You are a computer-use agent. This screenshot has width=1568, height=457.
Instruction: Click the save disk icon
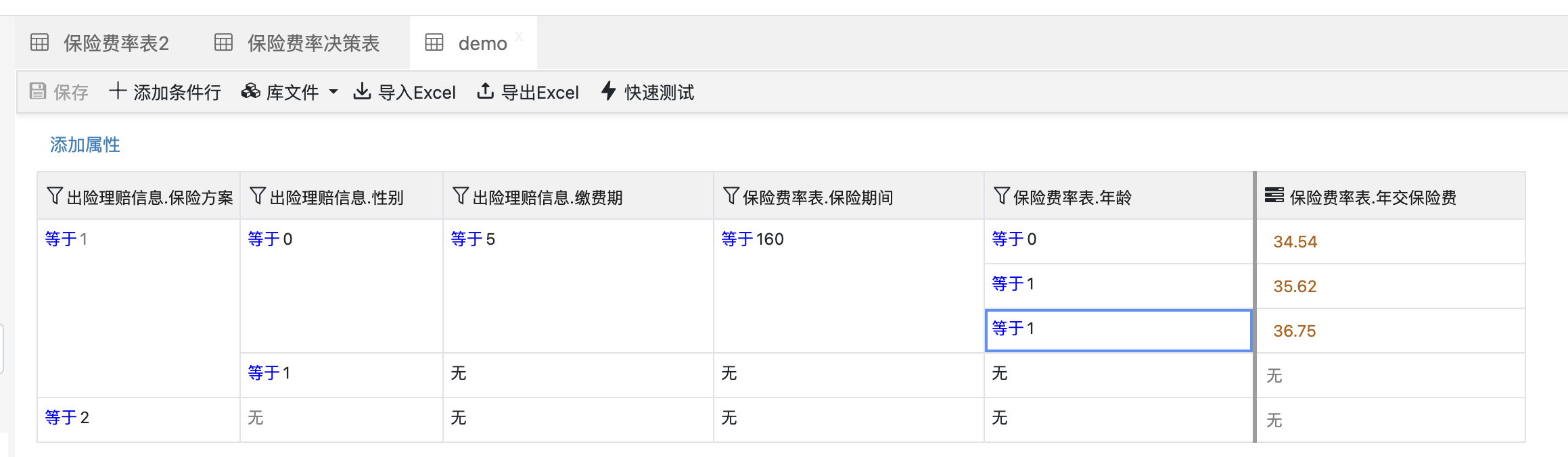pos(38,91)
